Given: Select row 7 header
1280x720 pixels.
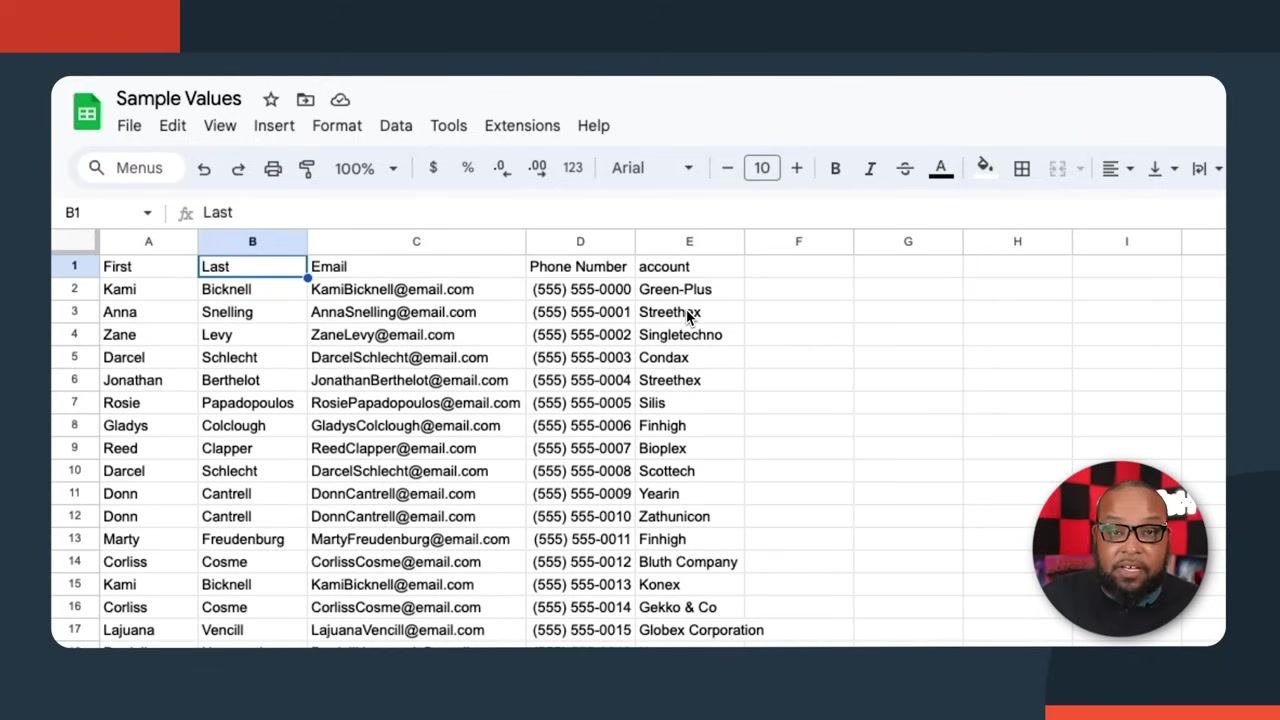Looking at the screenshot, I should click(x=75, y=403).
